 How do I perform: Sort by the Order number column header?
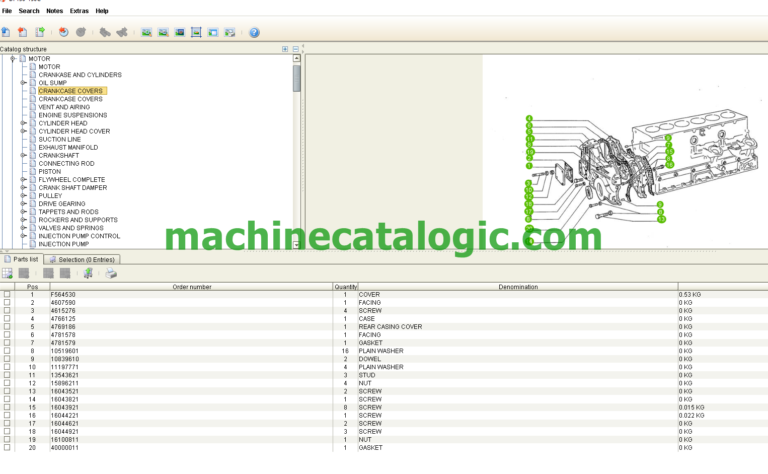[x=192, y=286]
